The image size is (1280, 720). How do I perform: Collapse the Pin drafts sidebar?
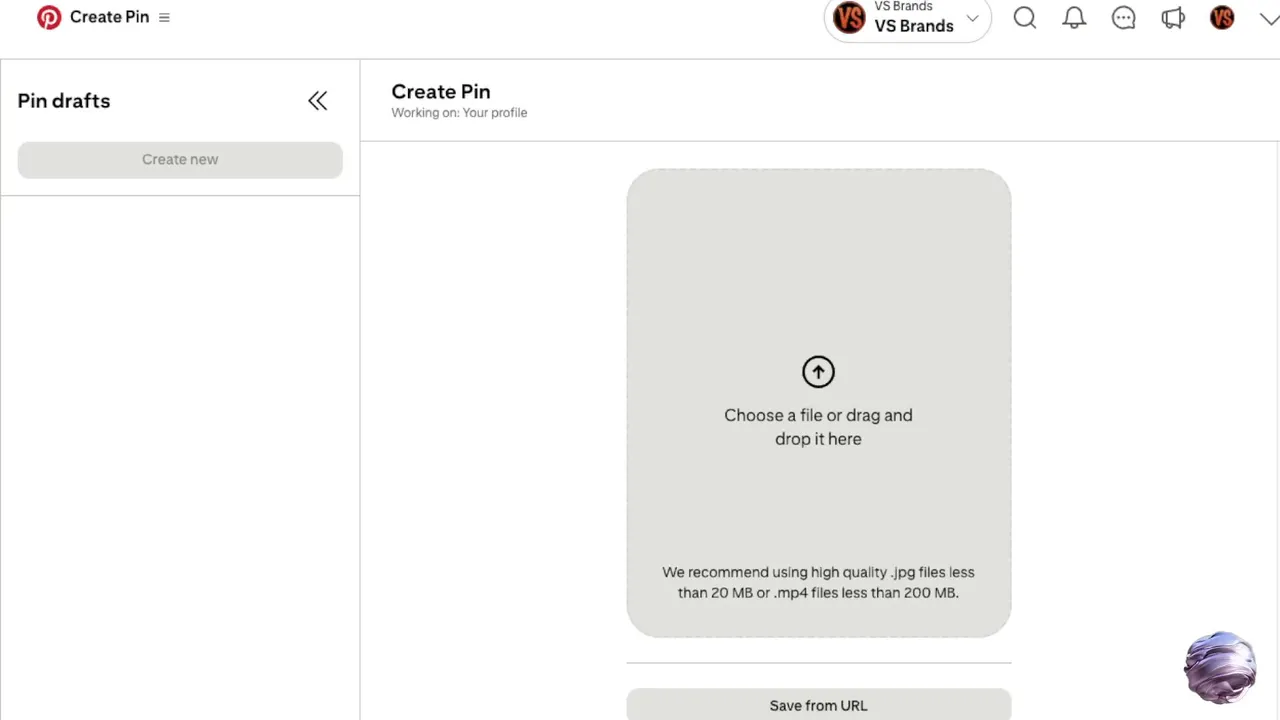point(317,101)
